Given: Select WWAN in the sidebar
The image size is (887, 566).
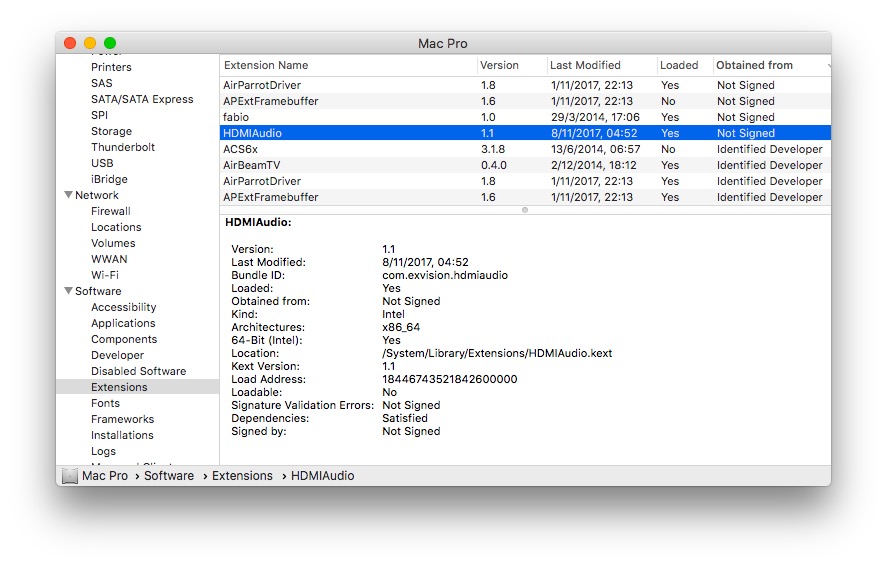Looking at the screenshot, I should 109,260.
